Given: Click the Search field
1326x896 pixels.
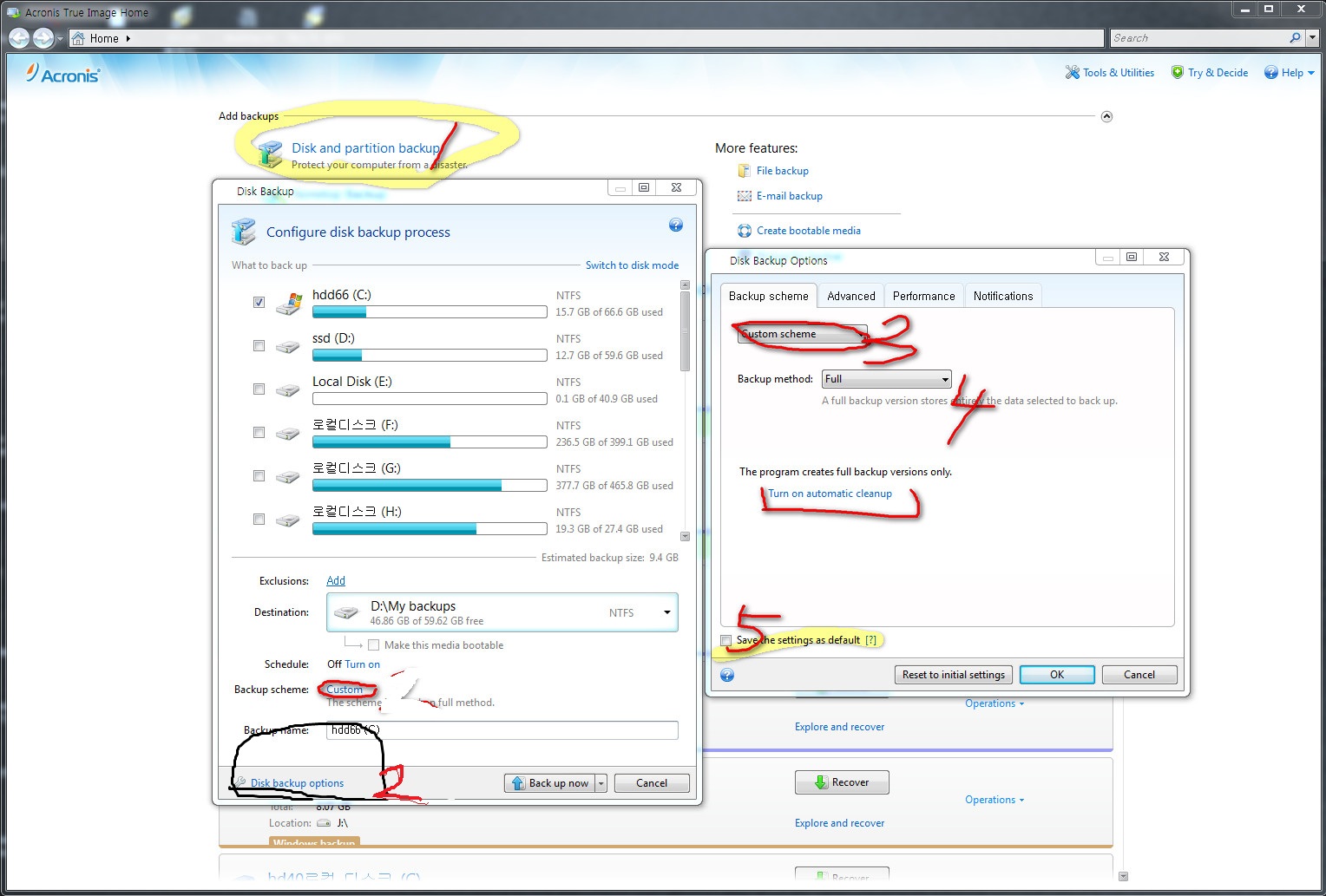Looking at the screenshot, I should [1198, 38].
